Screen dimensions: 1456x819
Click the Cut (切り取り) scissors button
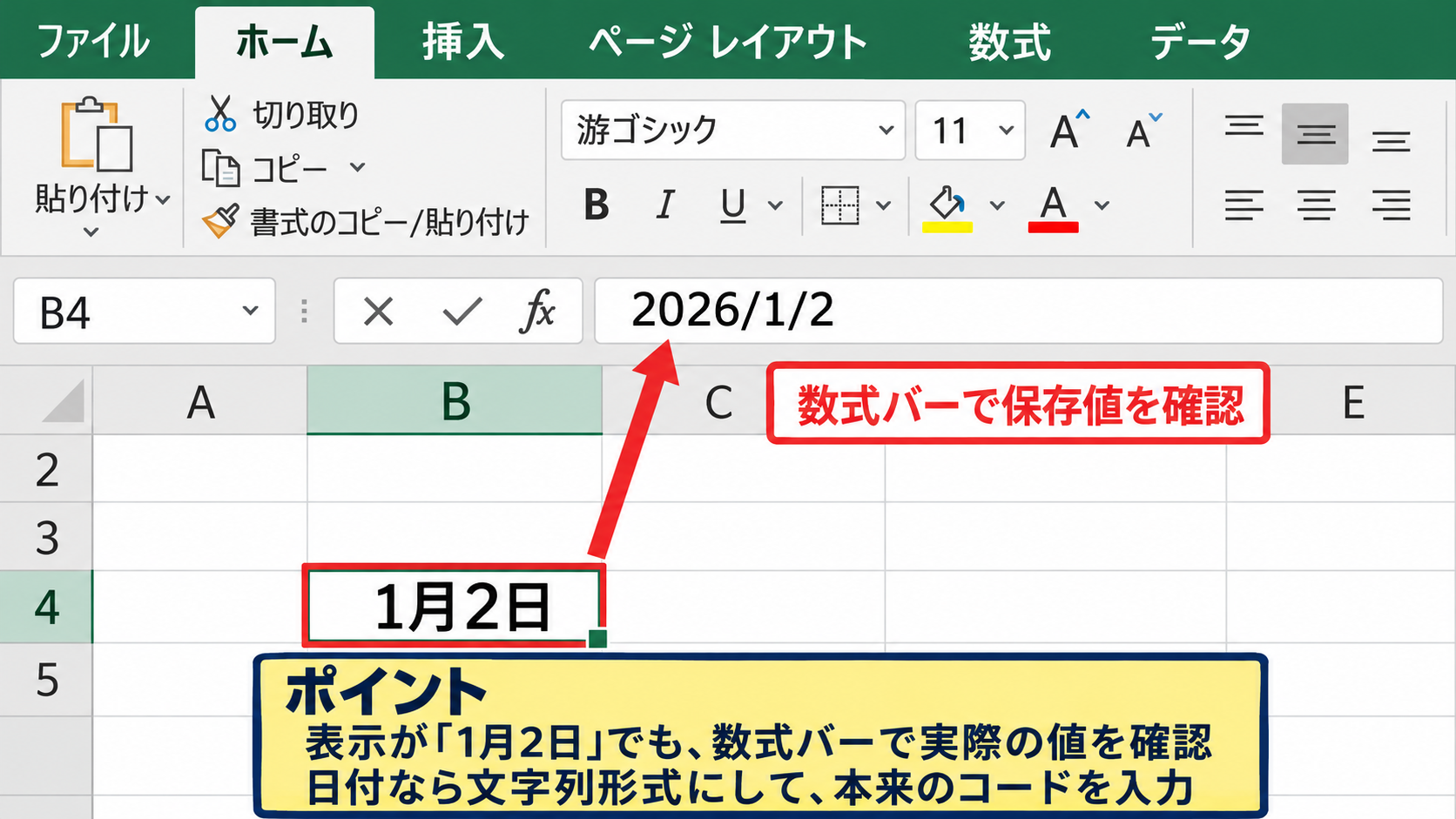281,115
